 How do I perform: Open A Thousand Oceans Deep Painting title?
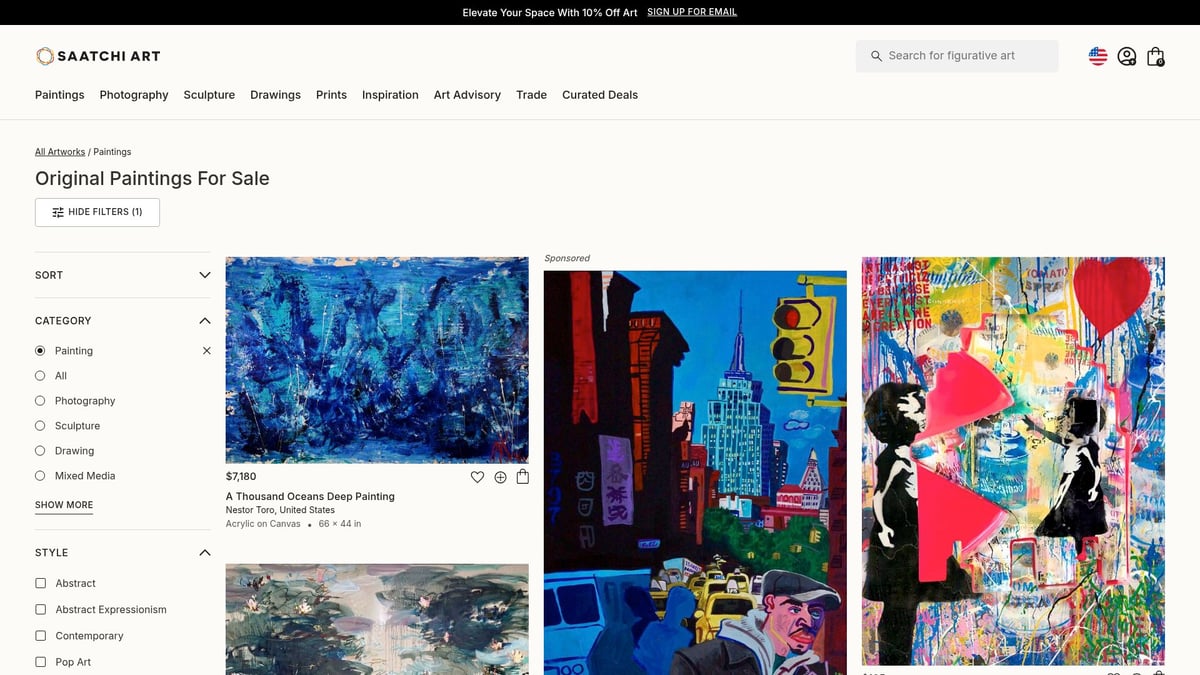(x=310, y=496)
